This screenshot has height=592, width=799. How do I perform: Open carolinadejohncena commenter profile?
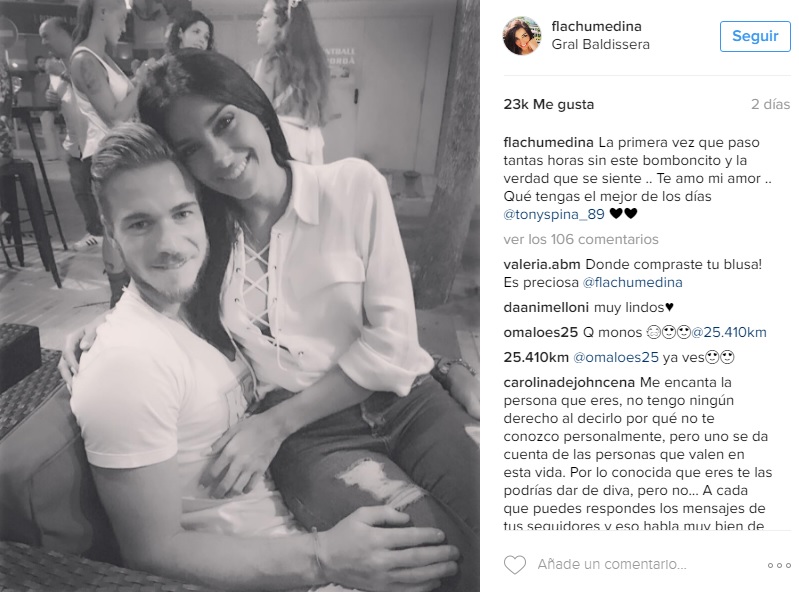[x=569, y=382]
